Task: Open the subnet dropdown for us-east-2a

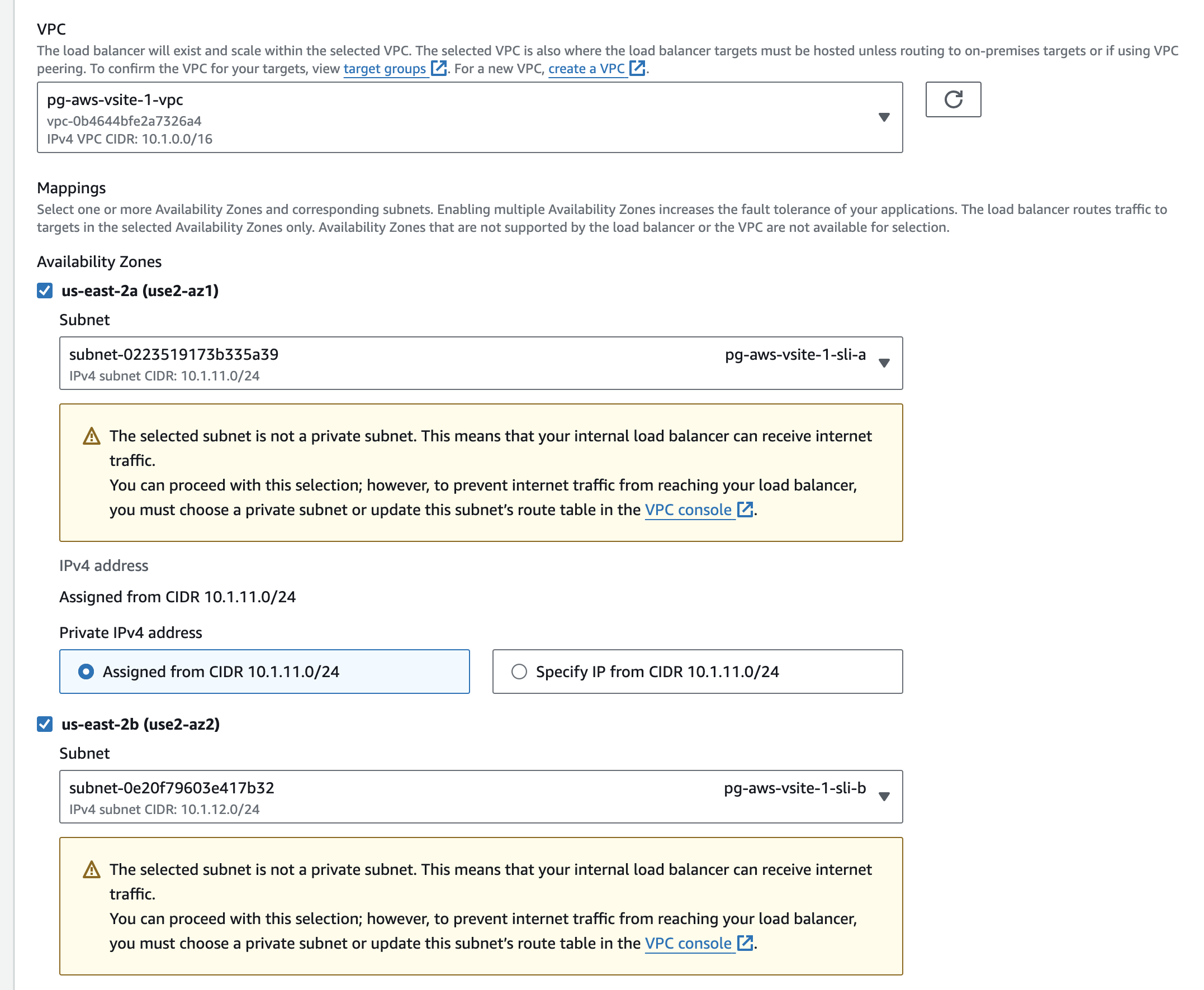Action: pyautogui.click(x=884, y=363)
